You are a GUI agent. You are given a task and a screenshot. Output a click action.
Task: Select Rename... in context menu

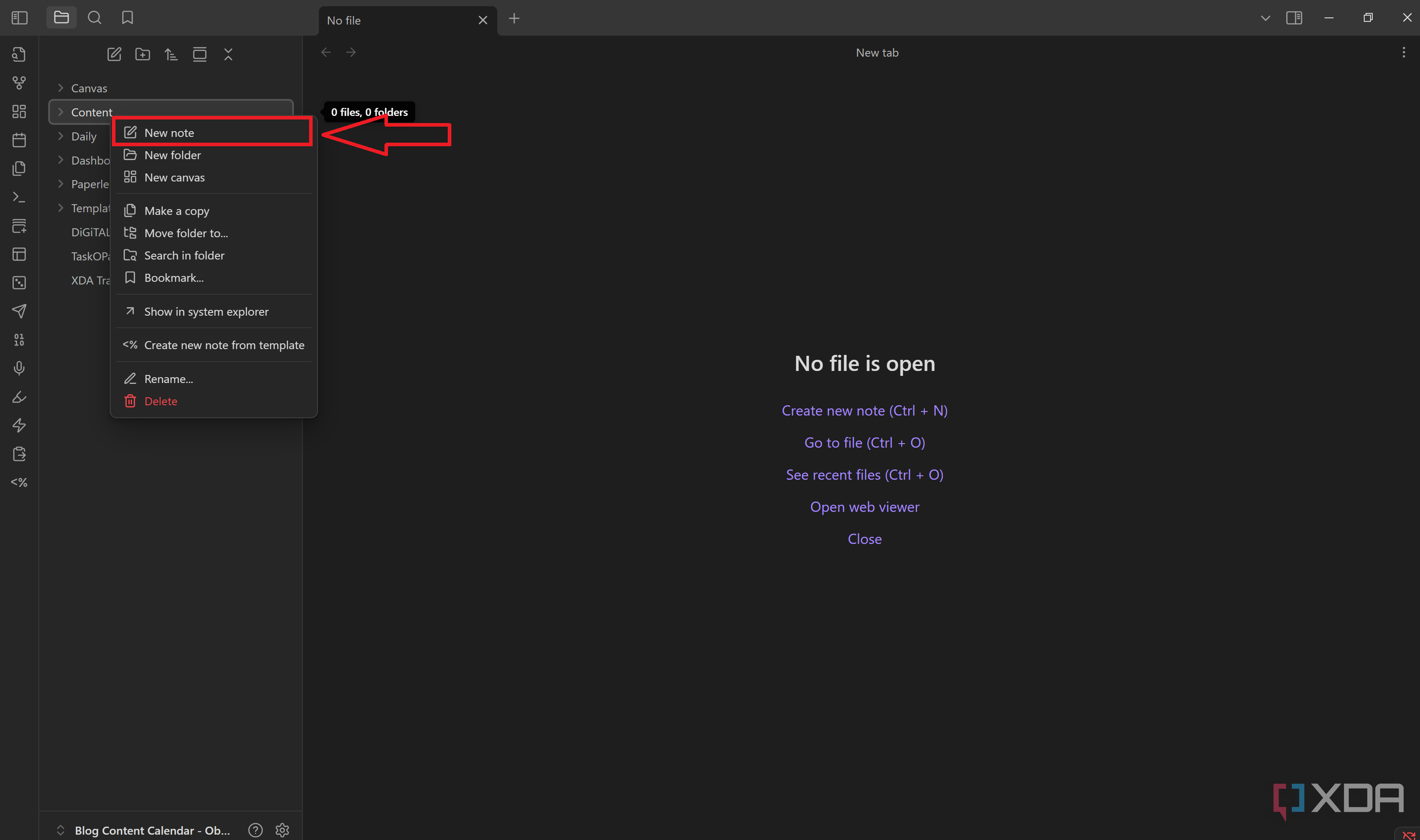(x=214, y=379)
